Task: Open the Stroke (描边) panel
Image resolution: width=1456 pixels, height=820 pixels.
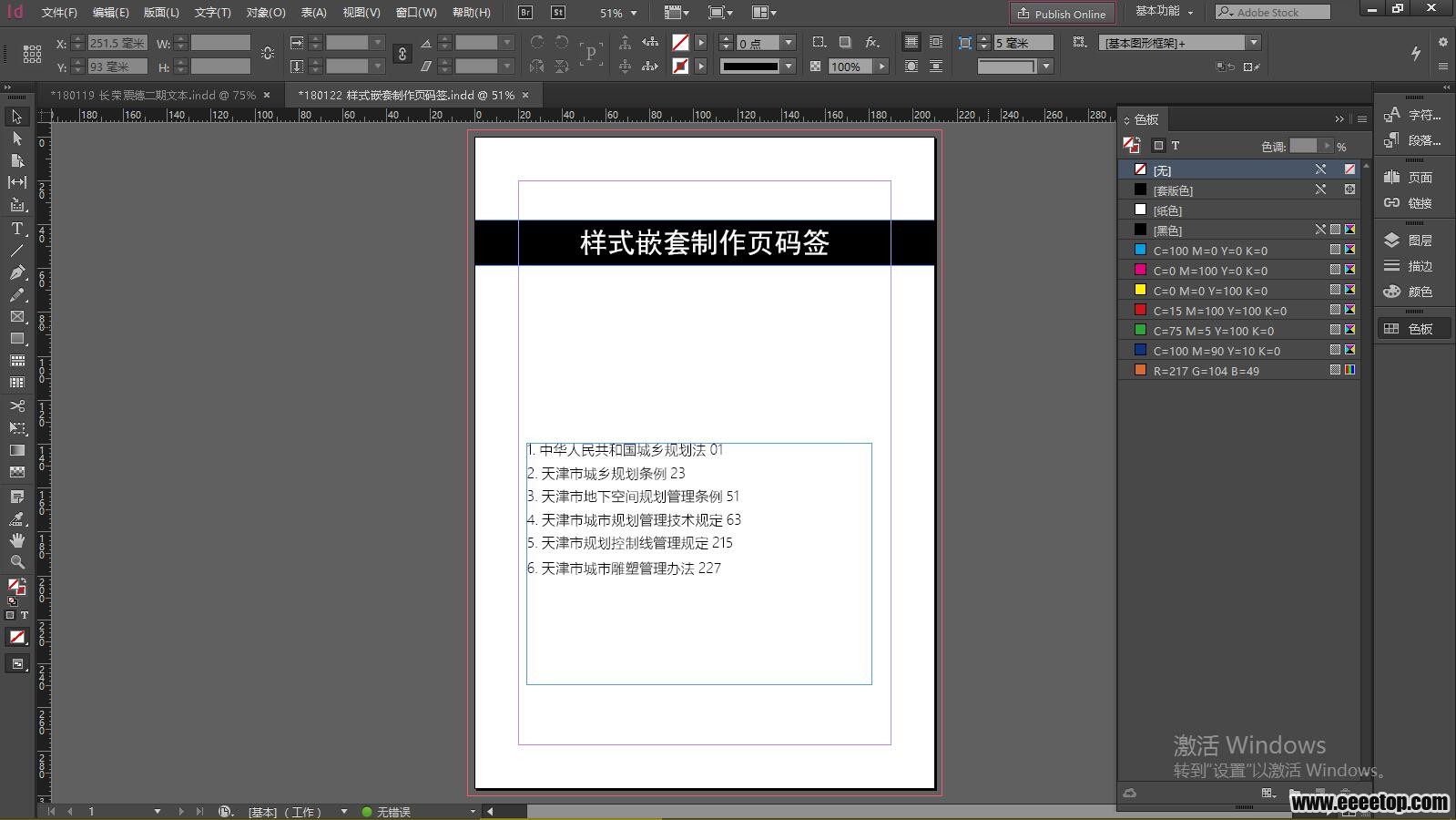Action: click(x=1412, y=266)
